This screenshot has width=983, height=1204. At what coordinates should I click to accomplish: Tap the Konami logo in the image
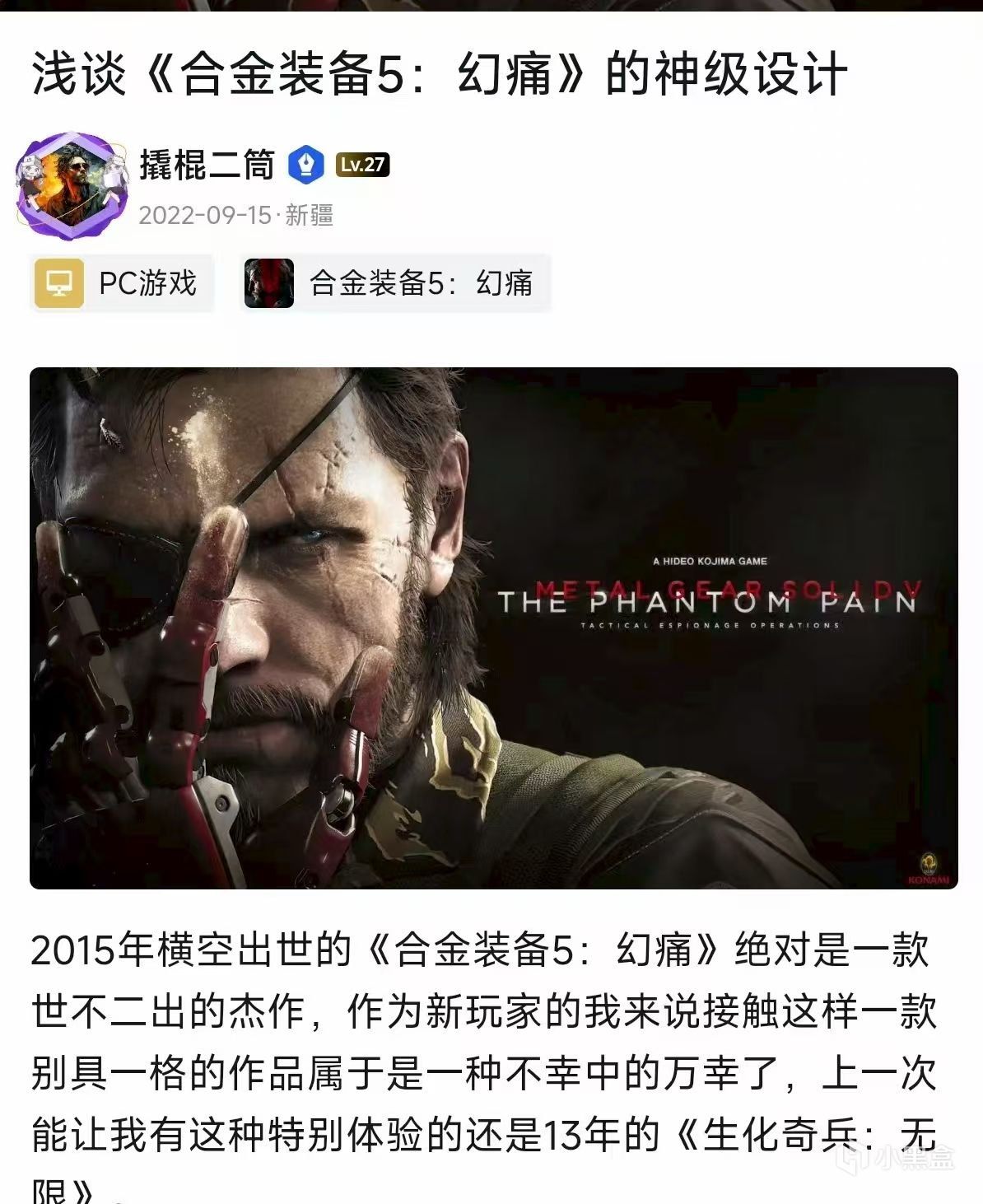click(x=929, y=868)
